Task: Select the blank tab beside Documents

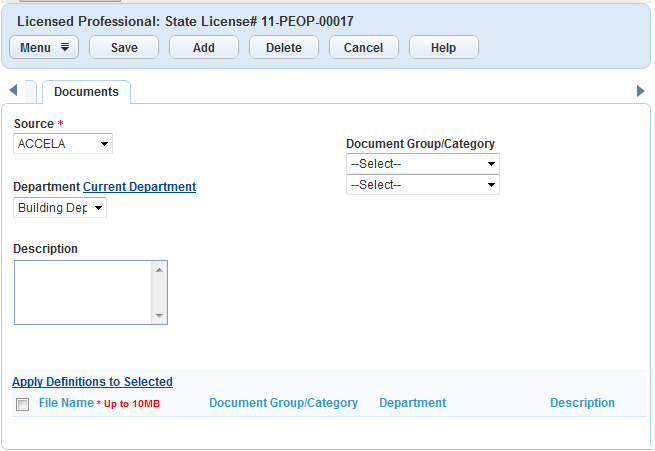Action: coord(30,92)
